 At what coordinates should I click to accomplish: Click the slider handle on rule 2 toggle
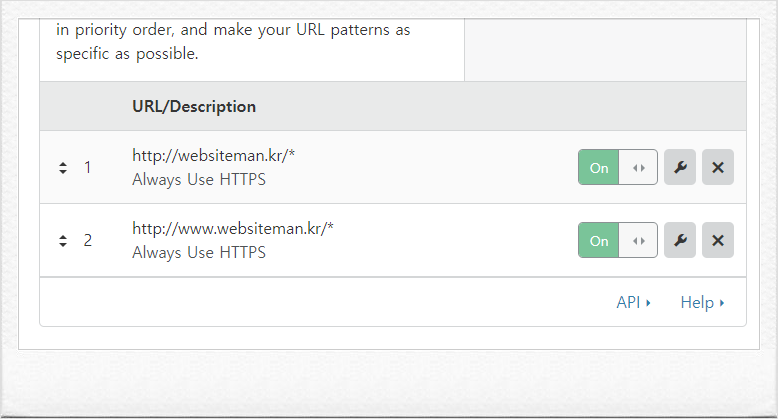coord(639,240)
